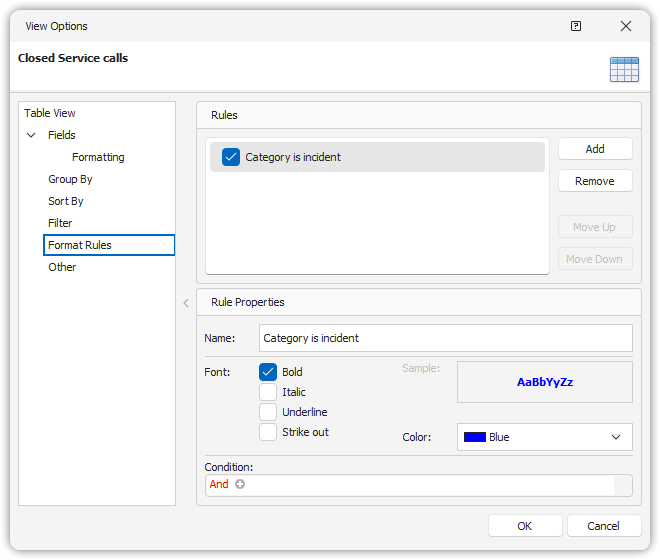Close the View Options dialog

[626, 26]
